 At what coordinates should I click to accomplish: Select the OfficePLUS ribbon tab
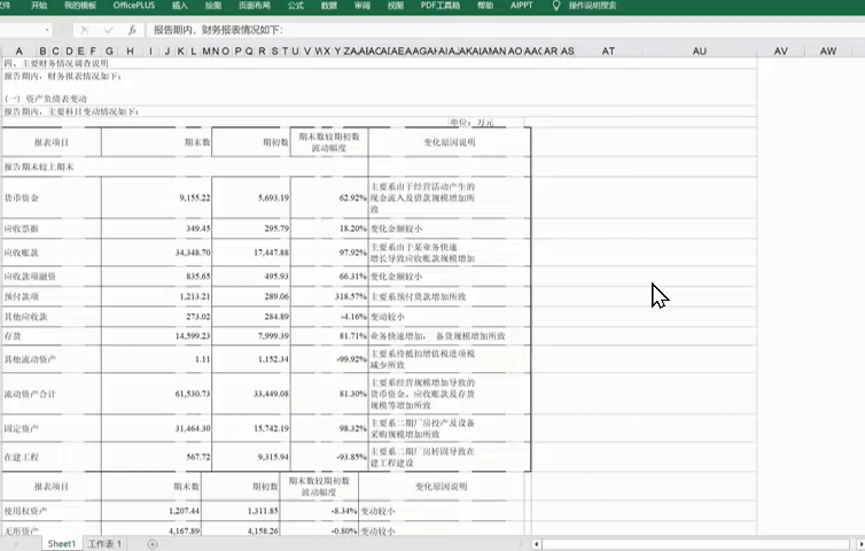(x=134, y=6)
